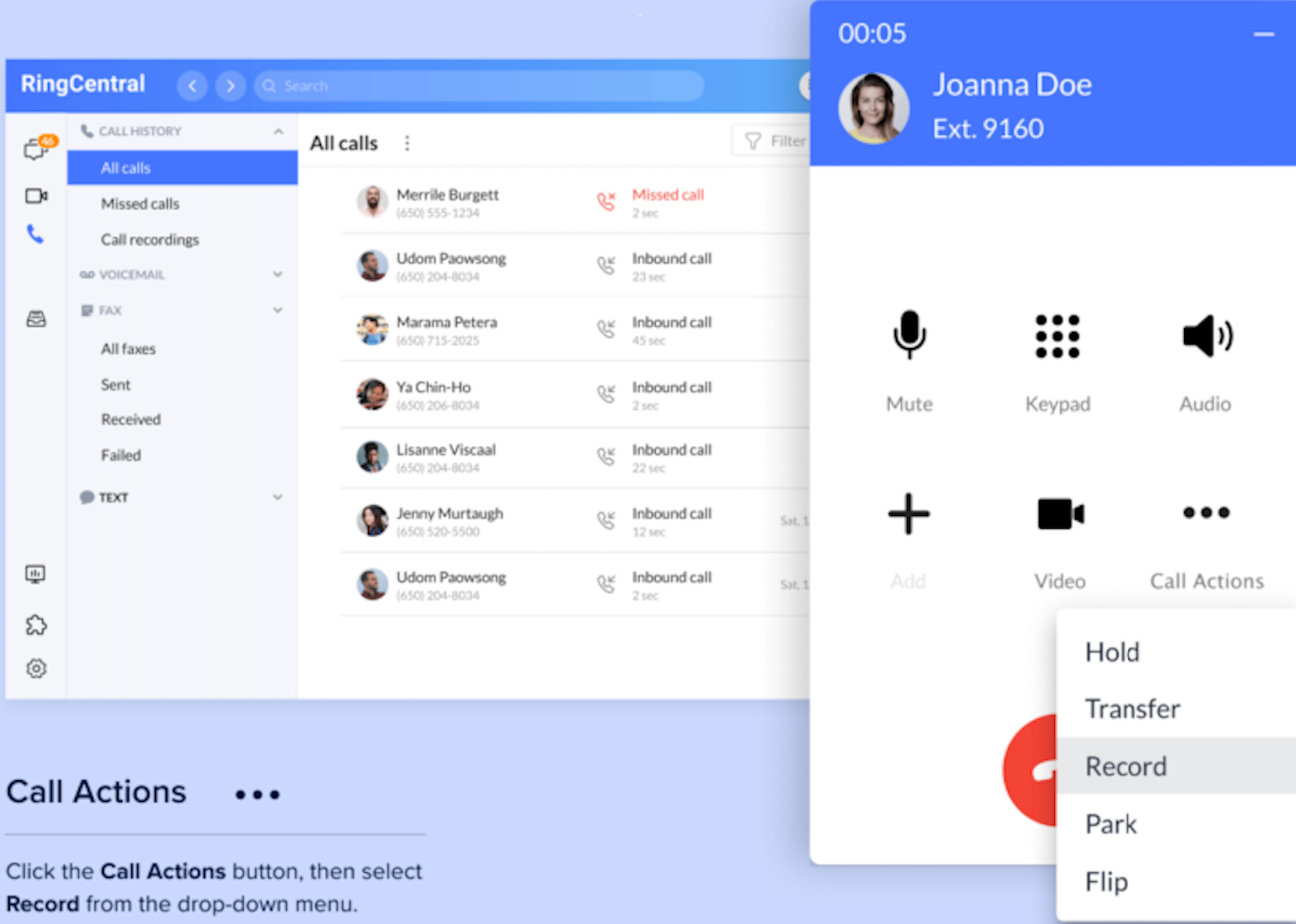Click Filter button in All calls
The image size is (1296, 924).
(771, 143)
